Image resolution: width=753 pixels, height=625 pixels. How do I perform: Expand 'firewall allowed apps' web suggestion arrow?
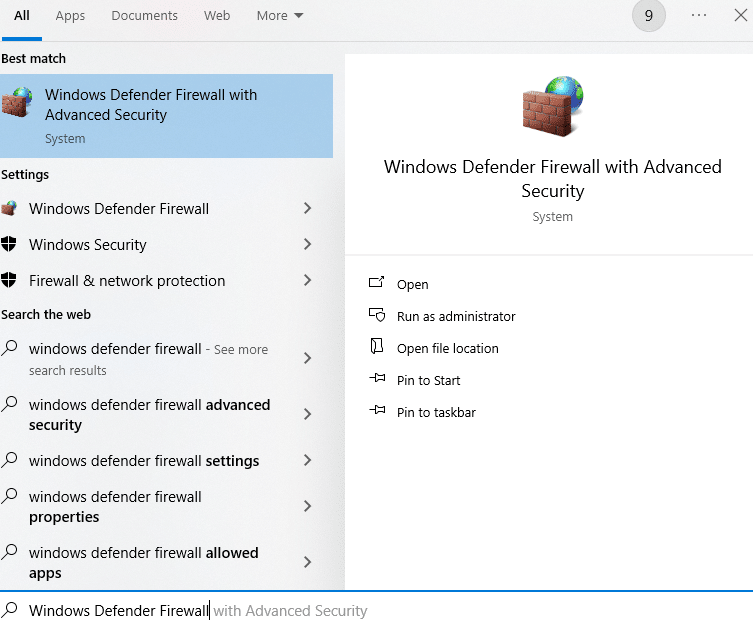307,562
